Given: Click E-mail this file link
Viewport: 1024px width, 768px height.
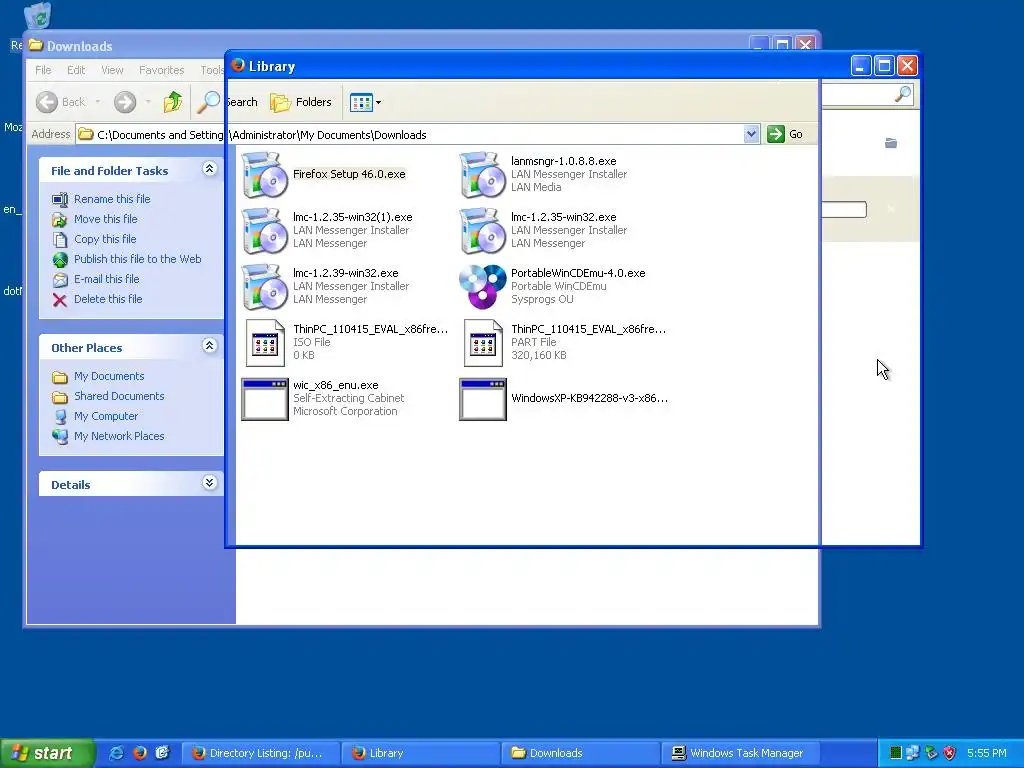Looking at the screenshot, I should pyautogui.click(x=106, y=279).
